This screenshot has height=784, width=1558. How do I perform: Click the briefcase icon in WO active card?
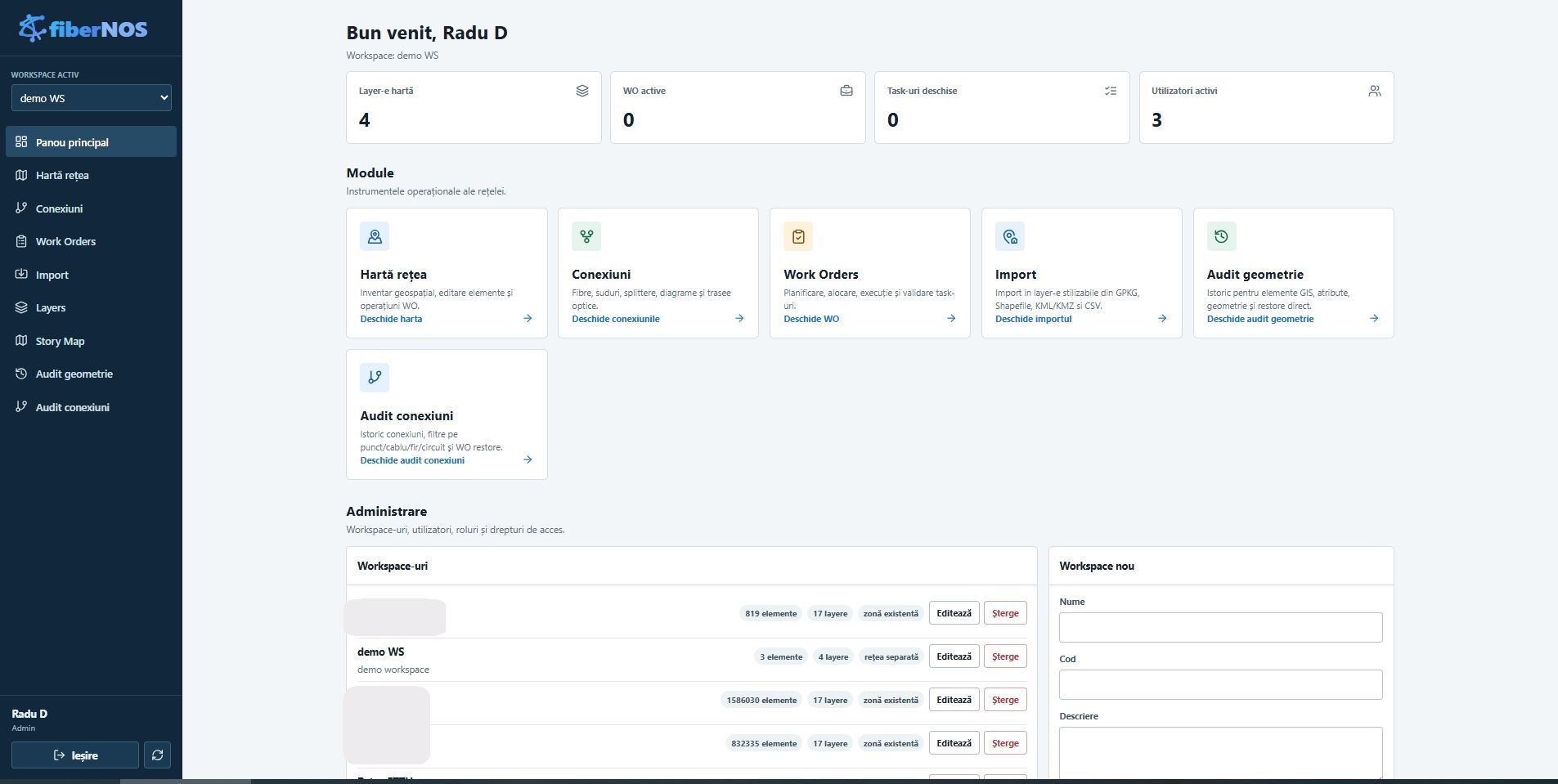coord(846,91)
